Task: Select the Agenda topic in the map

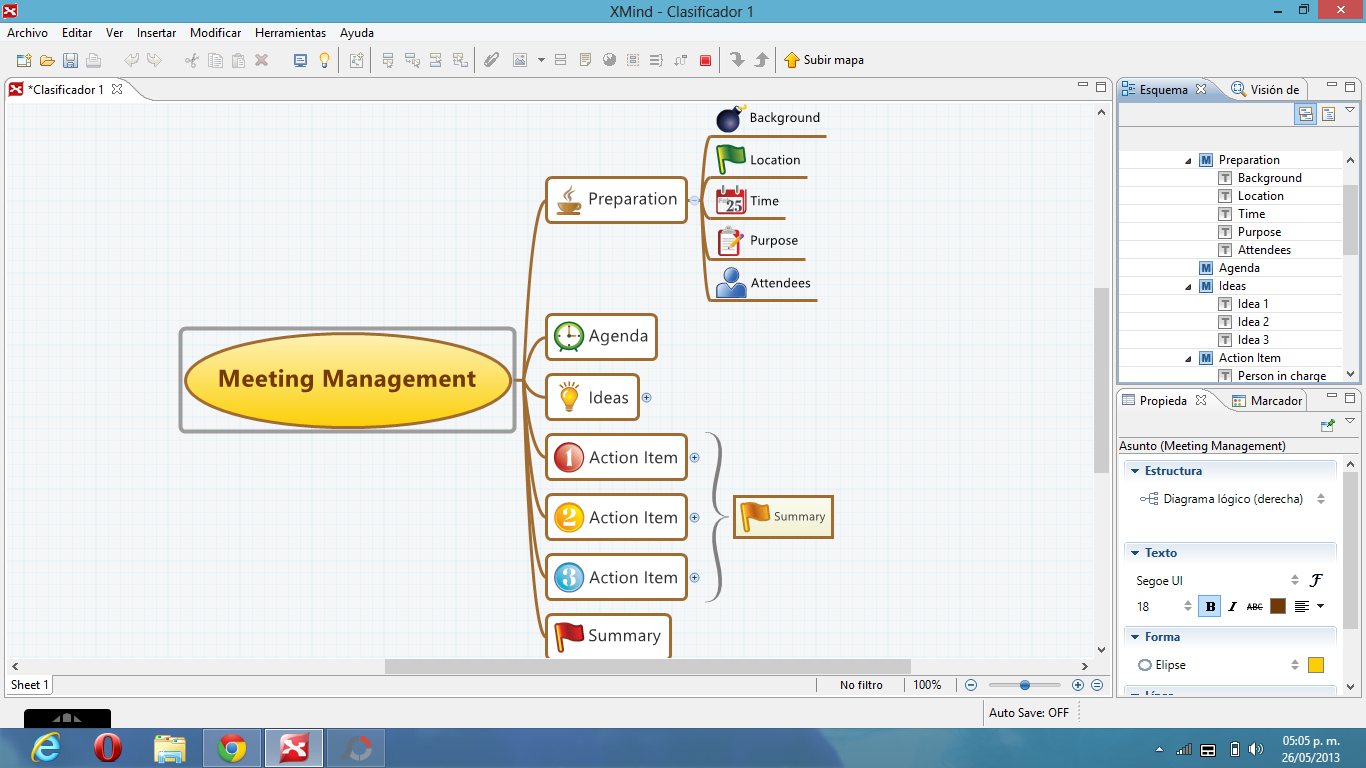Action: click(601, 336)
